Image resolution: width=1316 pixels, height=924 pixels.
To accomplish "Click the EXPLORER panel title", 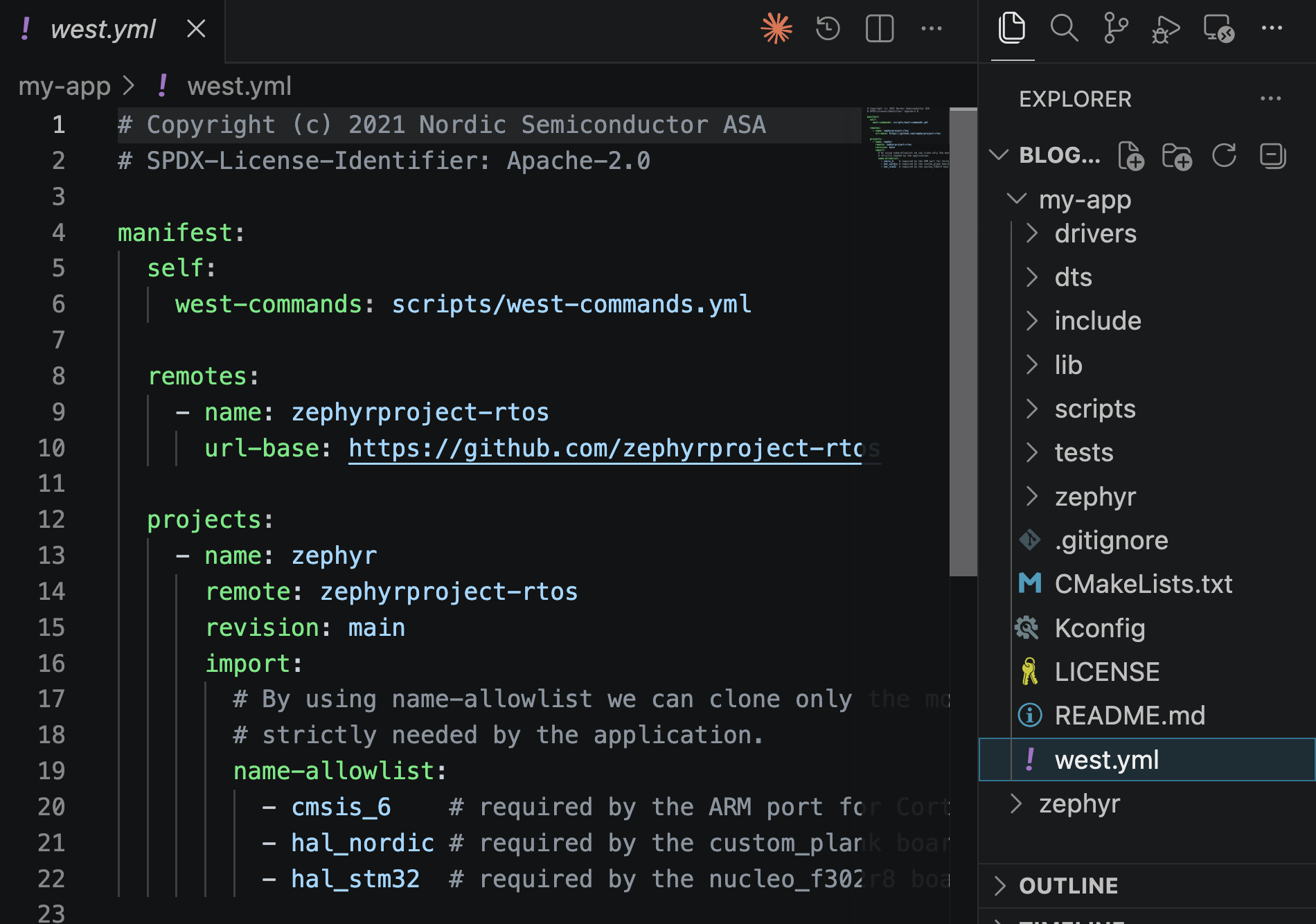I will pos(1075,99).
